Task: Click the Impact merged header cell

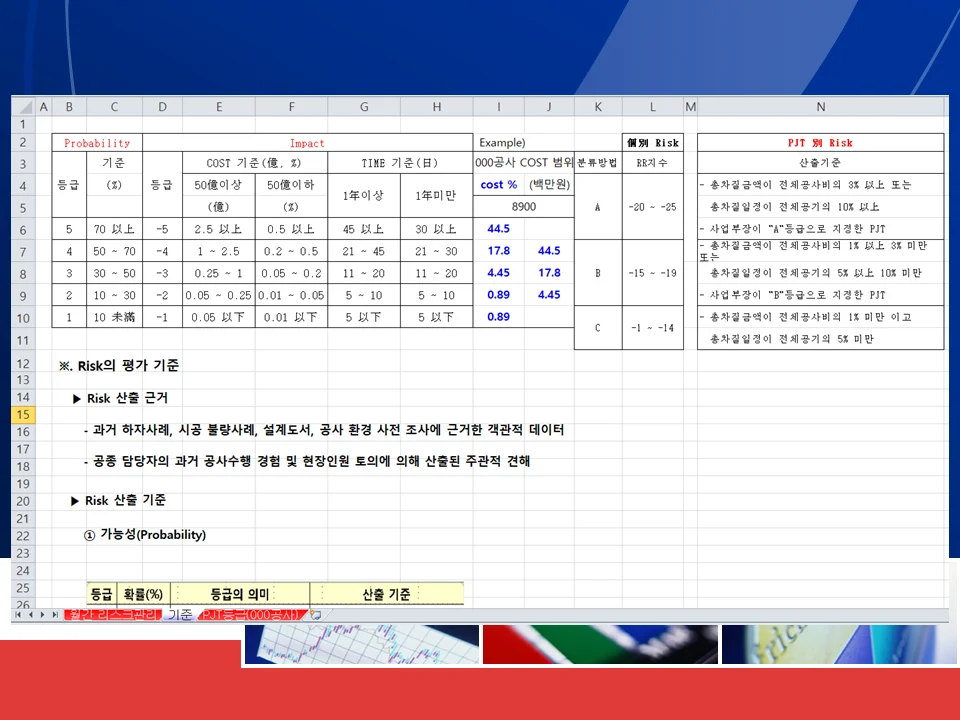Action: pyautogui.click(x=307, y=142)
